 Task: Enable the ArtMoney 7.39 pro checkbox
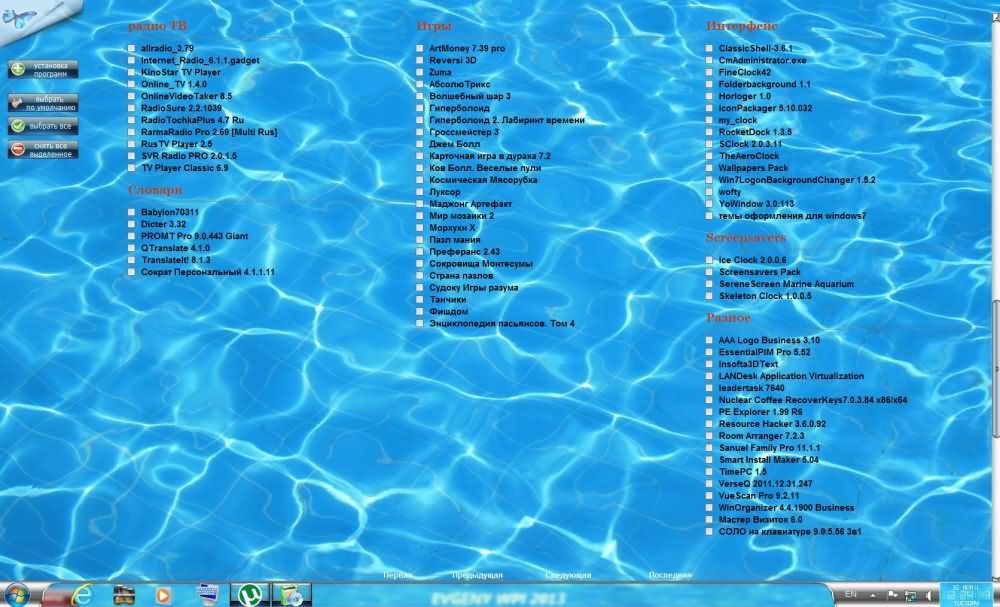click(421, 48)
